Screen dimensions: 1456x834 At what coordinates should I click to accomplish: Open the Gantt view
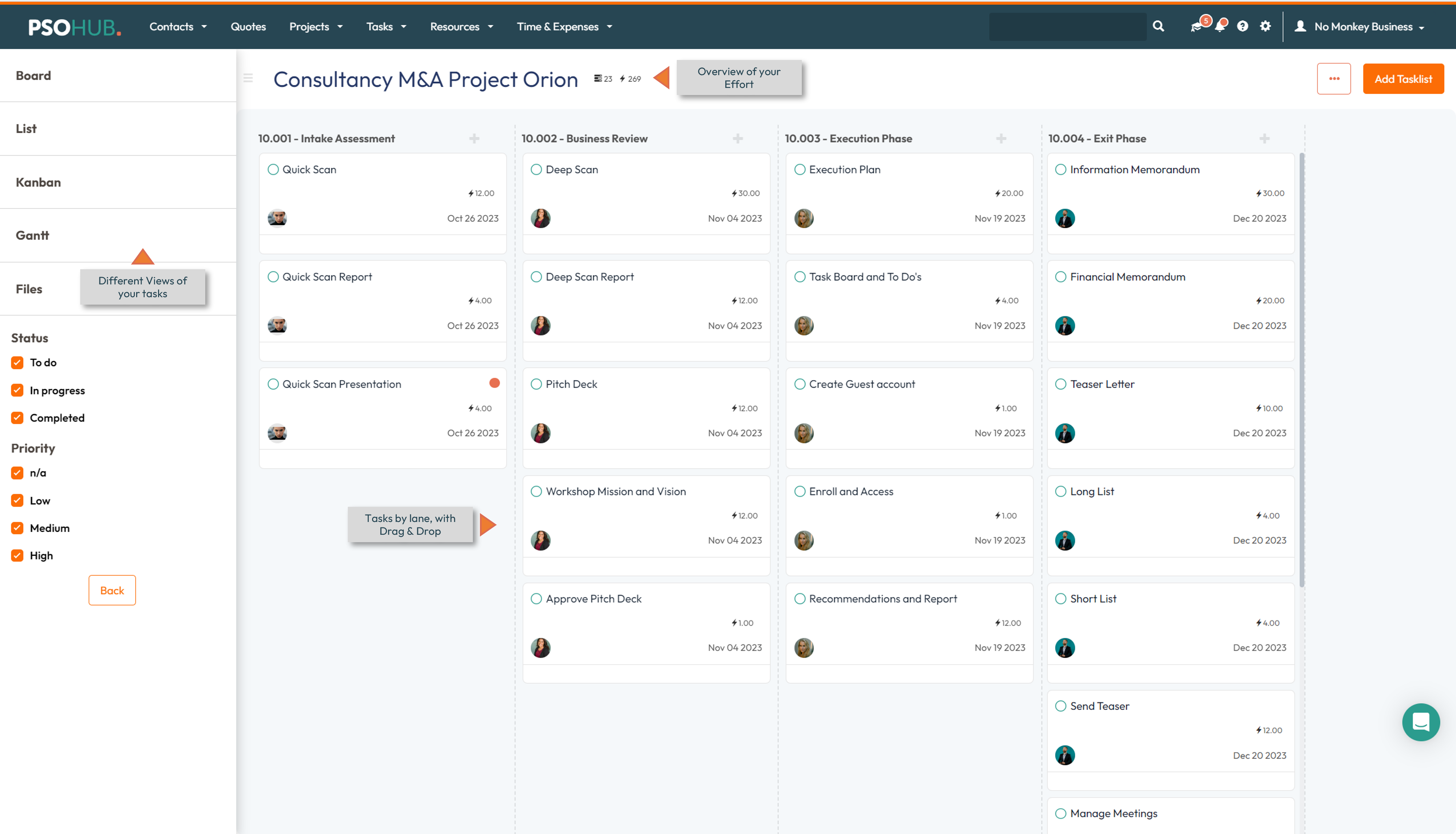(x=32, y=236)
